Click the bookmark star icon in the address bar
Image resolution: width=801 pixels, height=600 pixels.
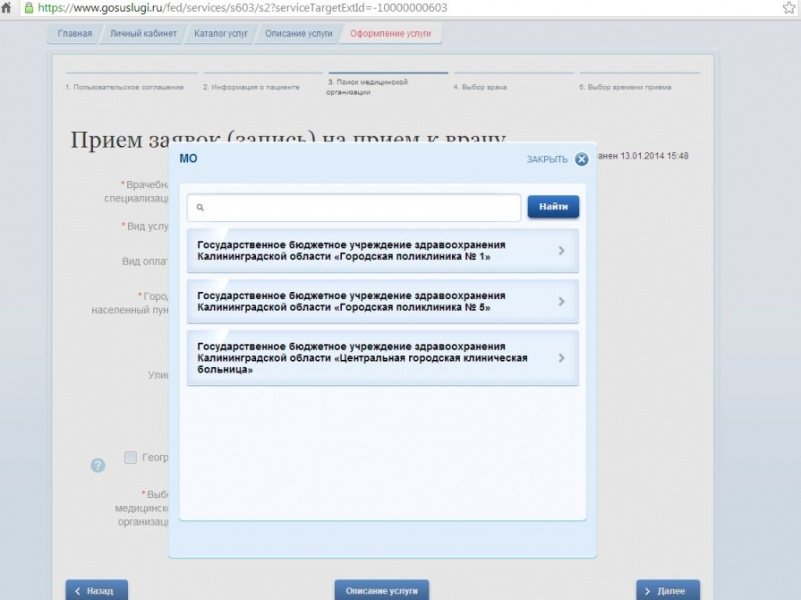coord(791,6)
